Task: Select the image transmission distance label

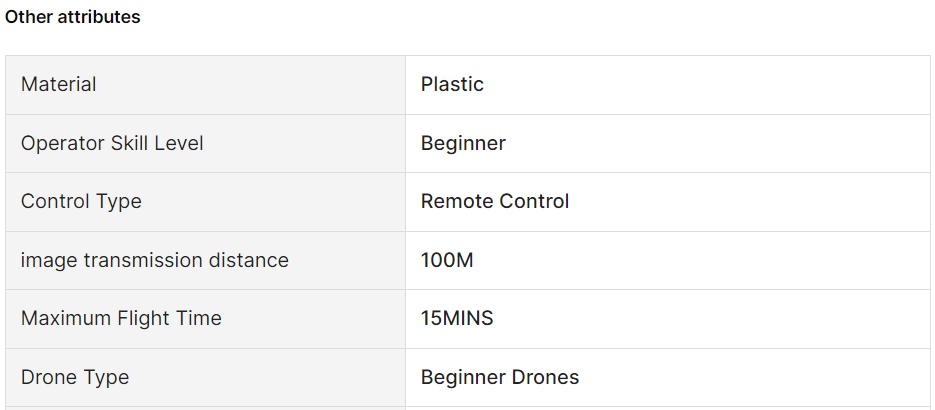Action: pyautogui.click(x=154, y=260)
